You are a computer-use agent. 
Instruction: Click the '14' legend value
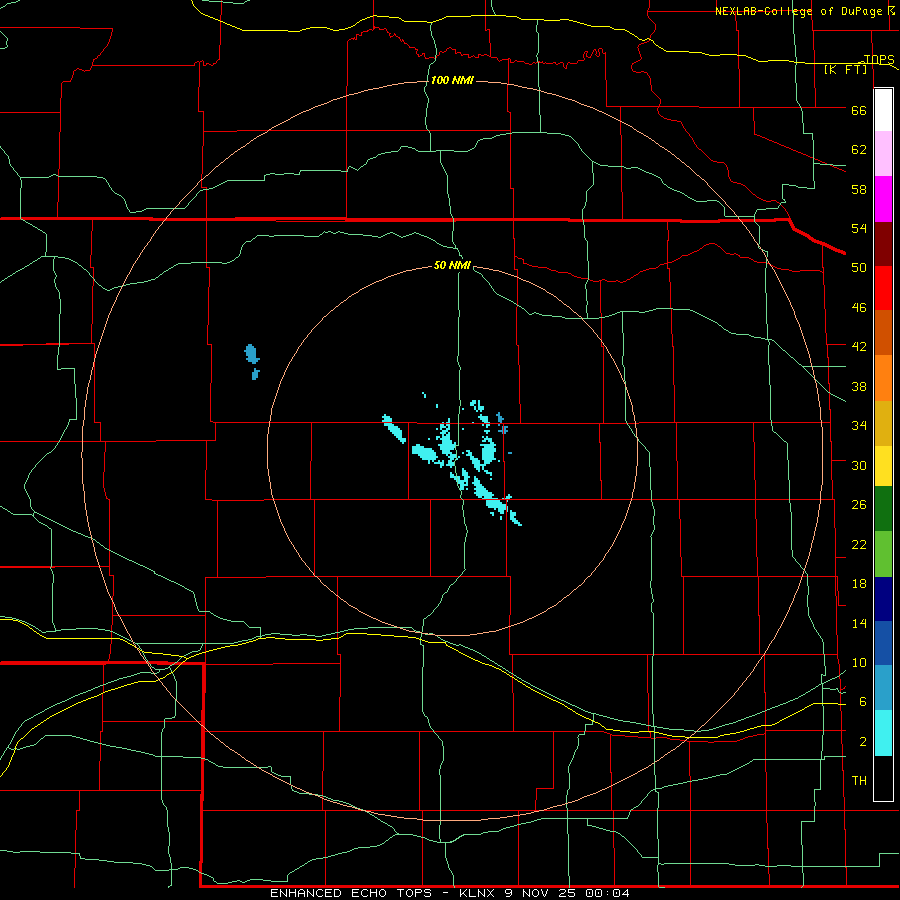[x=859, y=623]
